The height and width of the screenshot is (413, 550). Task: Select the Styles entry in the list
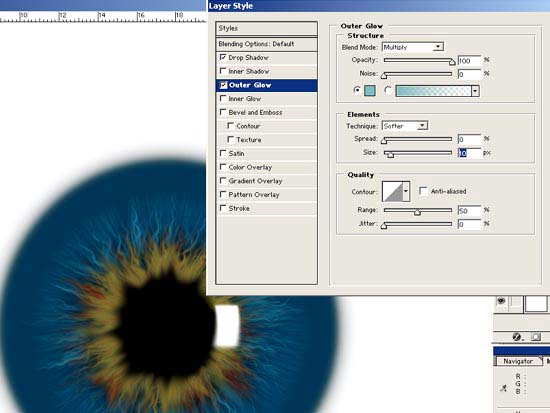267,28
